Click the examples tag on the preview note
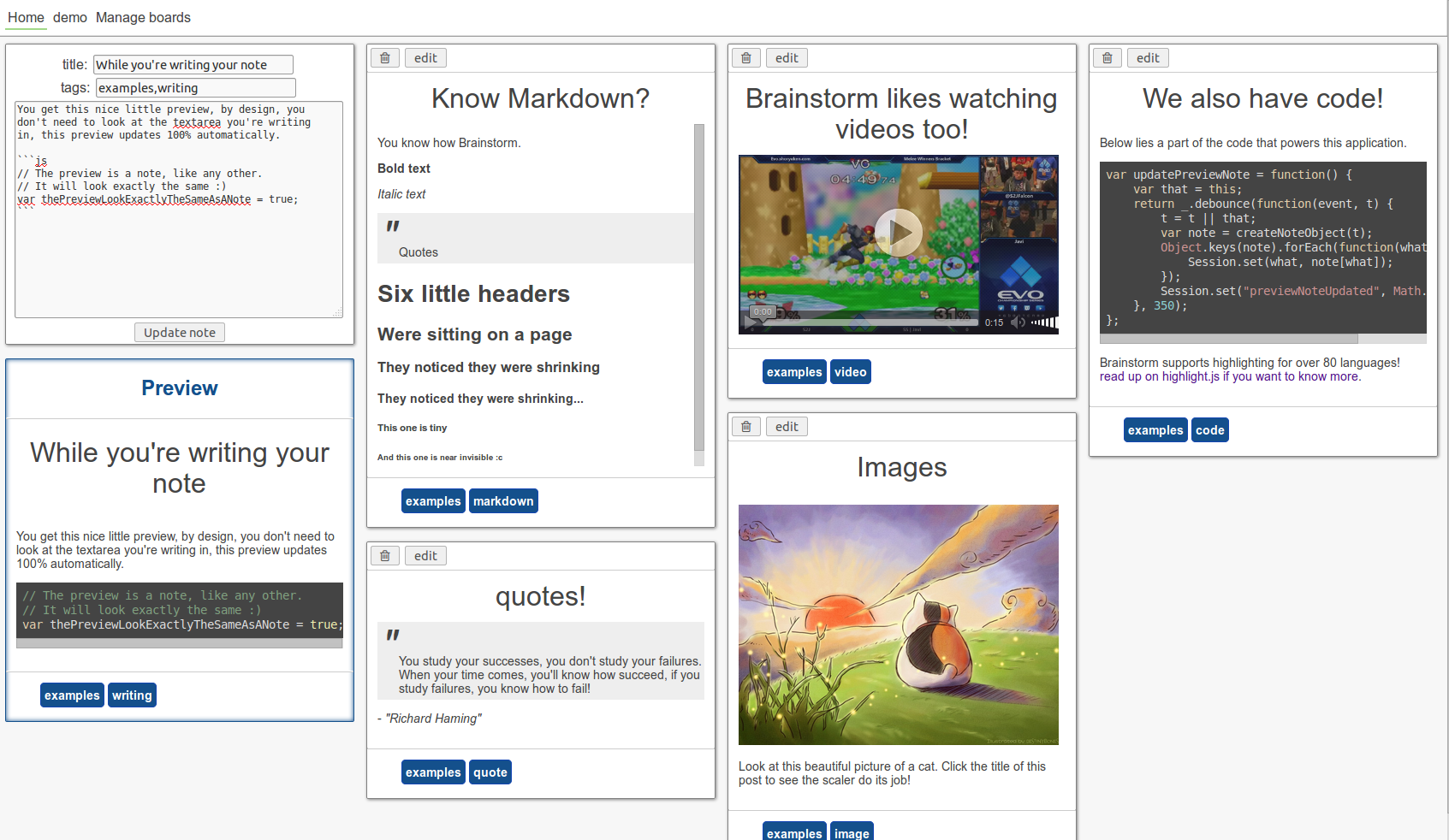This screenshot has width=1449, height=840. click(72, 695)
